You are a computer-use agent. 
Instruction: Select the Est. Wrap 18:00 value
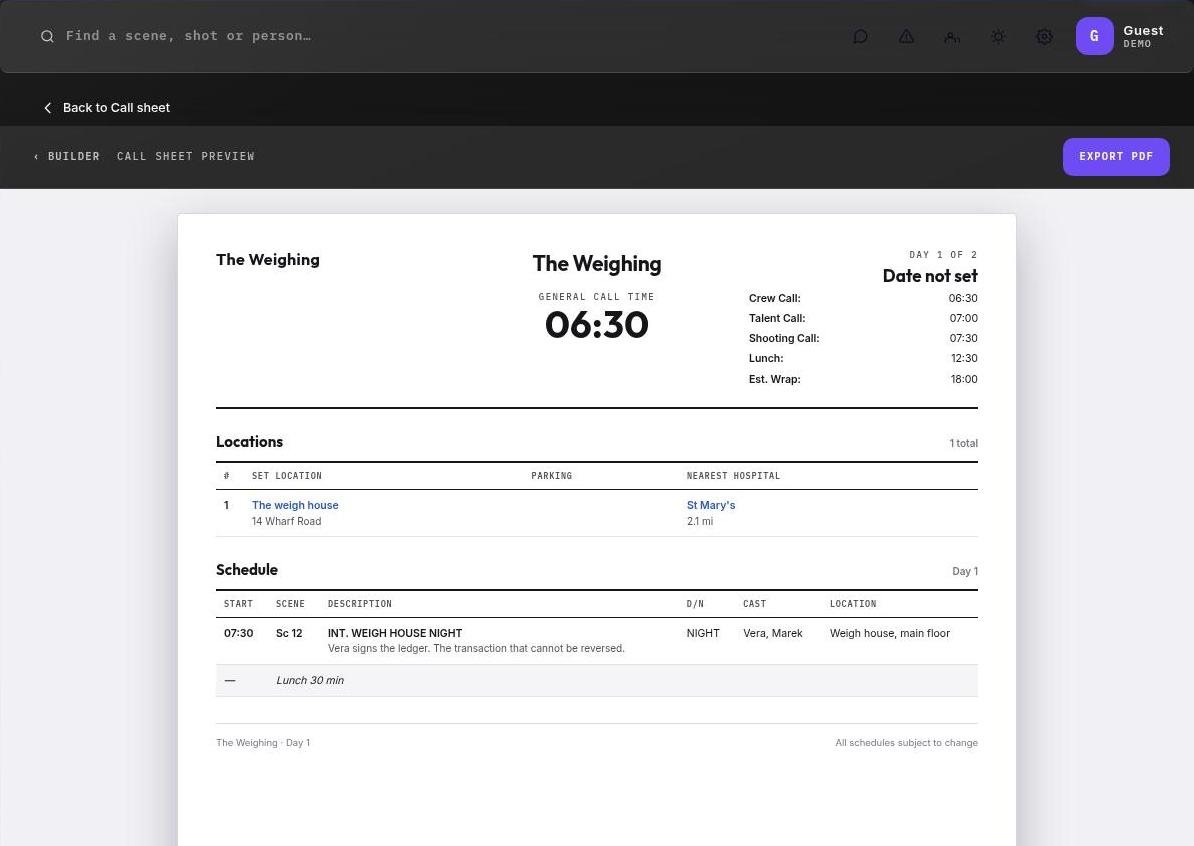click(964, 379)
